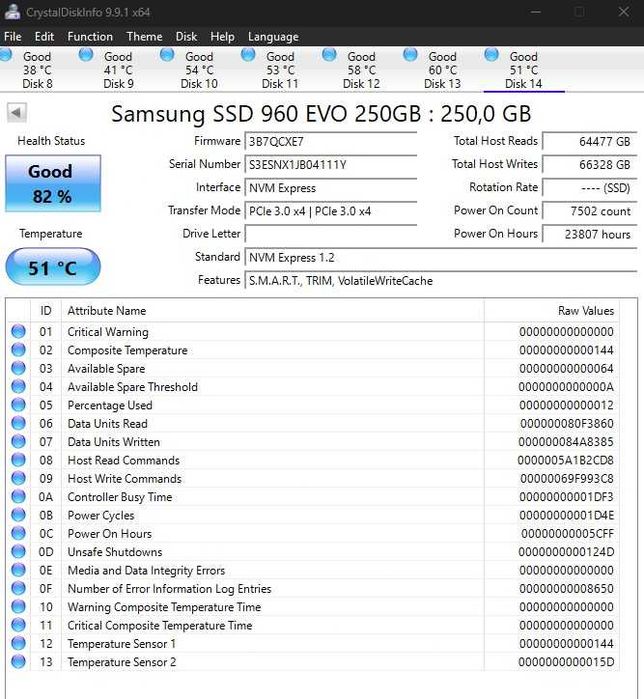Click the Interface field NVM Express

coord(331,188)
